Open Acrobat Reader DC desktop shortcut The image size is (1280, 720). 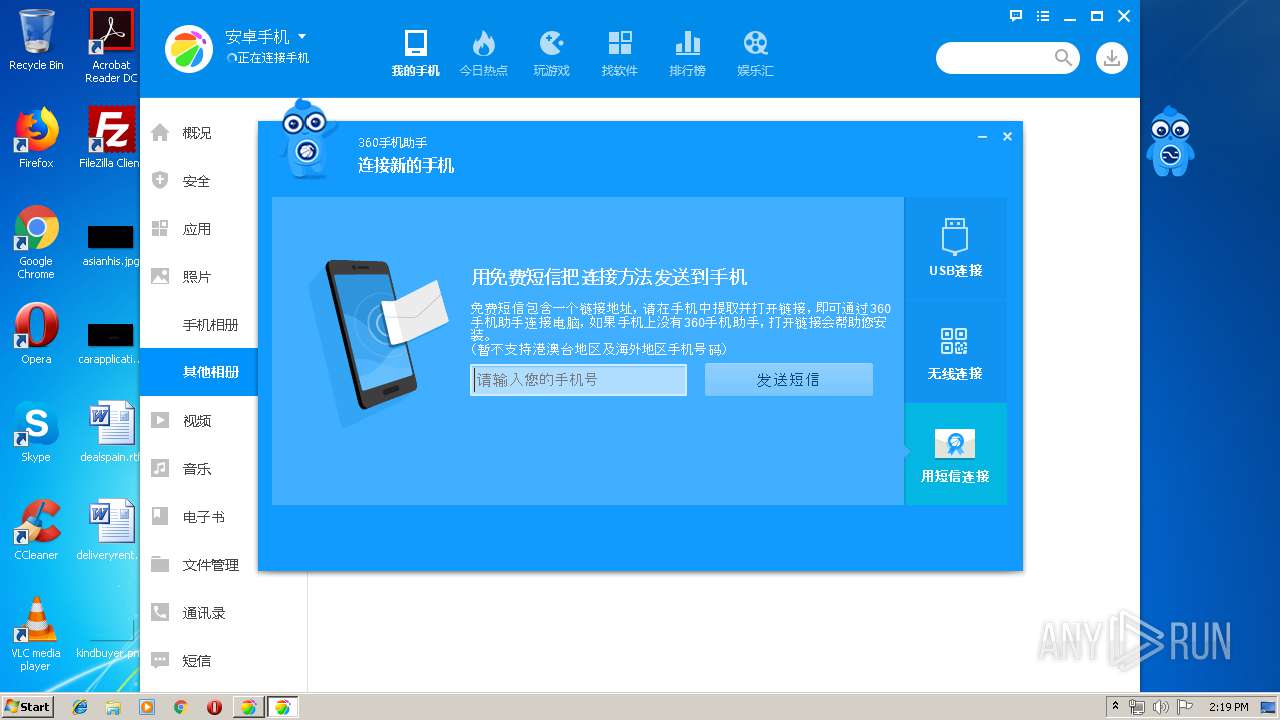point(111,46)
